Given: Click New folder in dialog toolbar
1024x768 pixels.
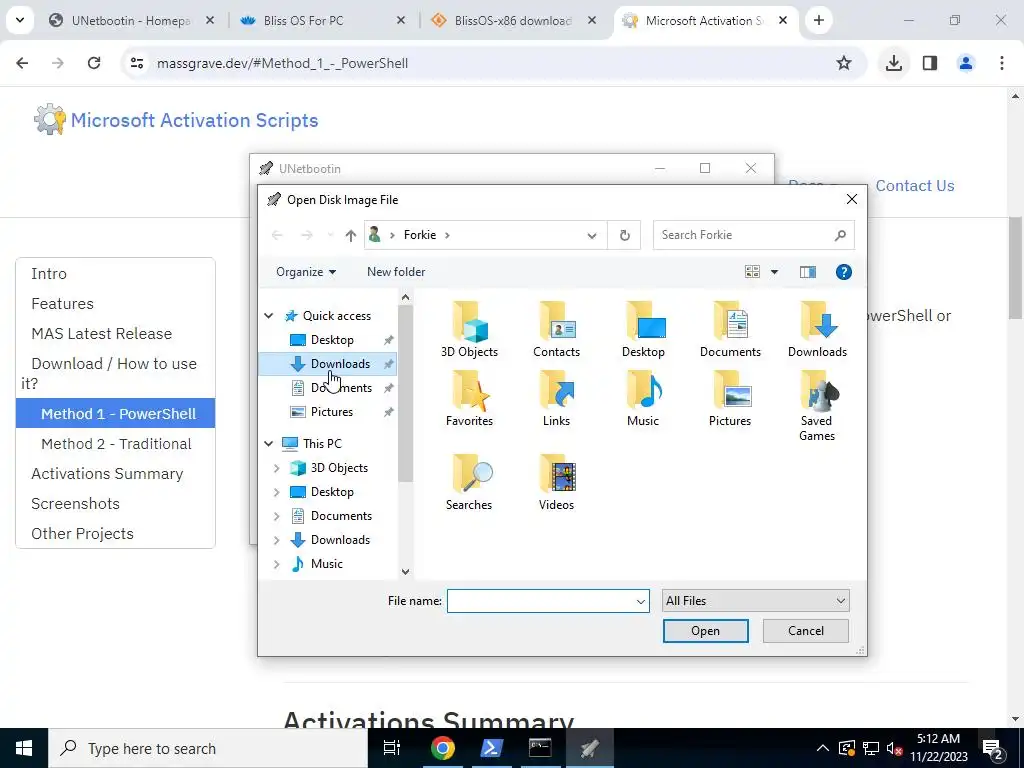Looking at the screenshot, I should click(x=396, y=272).
